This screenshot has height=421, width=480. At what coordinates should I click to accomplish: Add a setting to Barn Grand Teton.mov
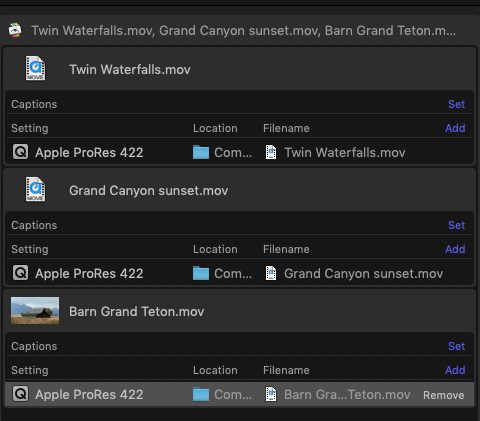tap(455, 370)
